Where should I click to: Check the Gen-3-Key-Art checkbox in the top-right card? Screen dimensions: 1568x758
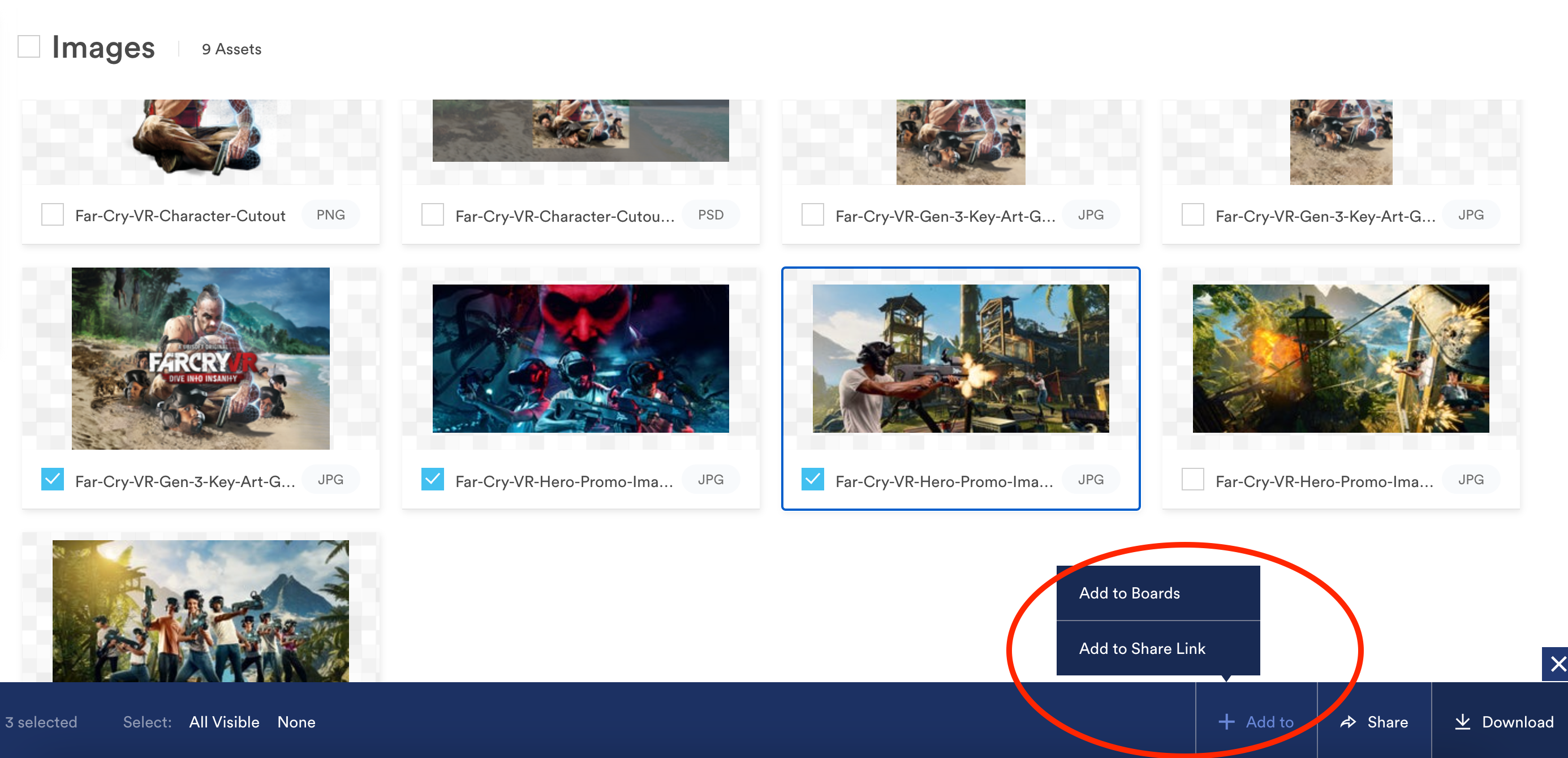tap(1192, 215)
